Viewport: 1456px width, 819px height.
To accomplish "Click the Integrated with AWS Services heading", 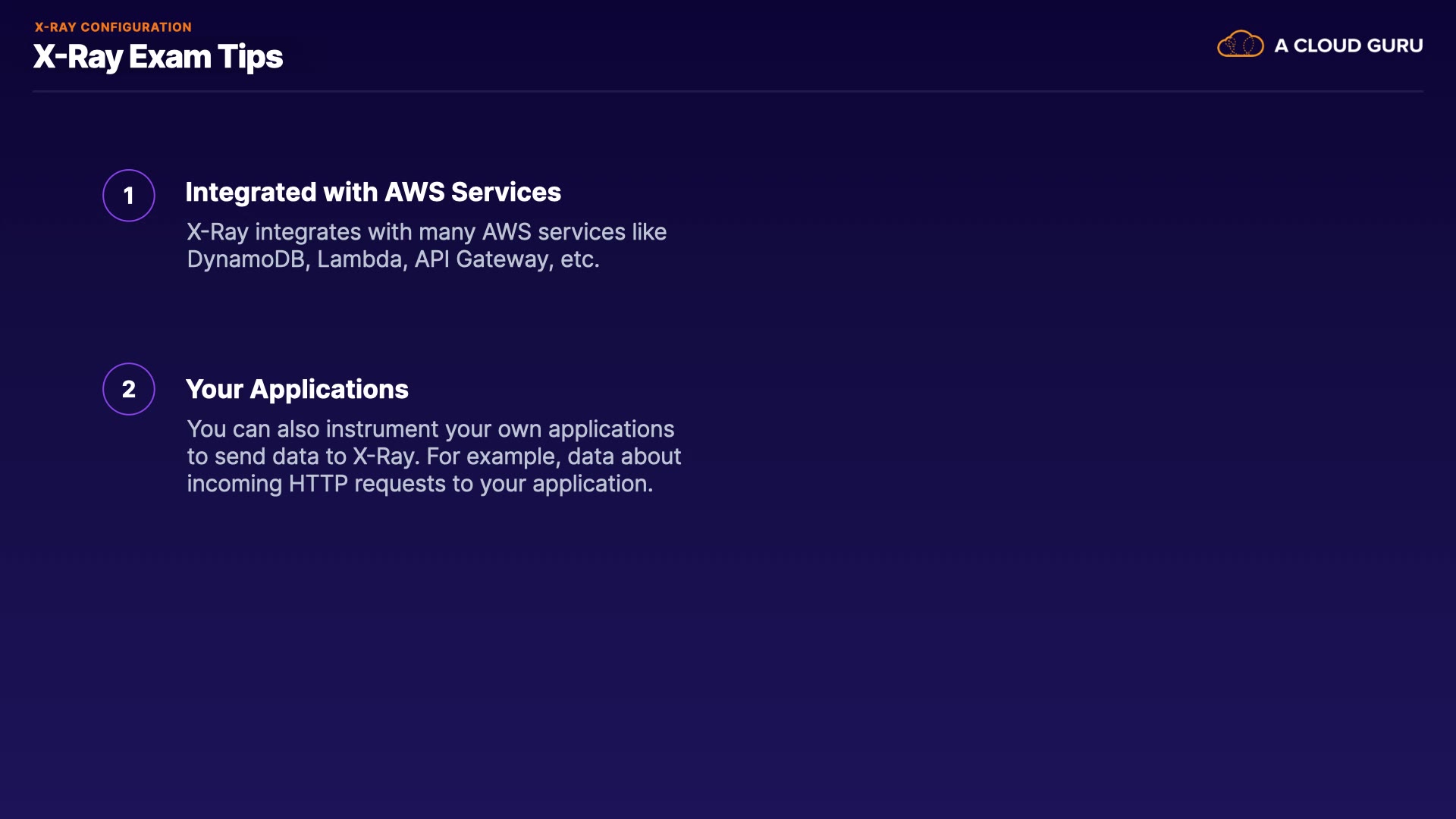I will click(x=373, y=193).
